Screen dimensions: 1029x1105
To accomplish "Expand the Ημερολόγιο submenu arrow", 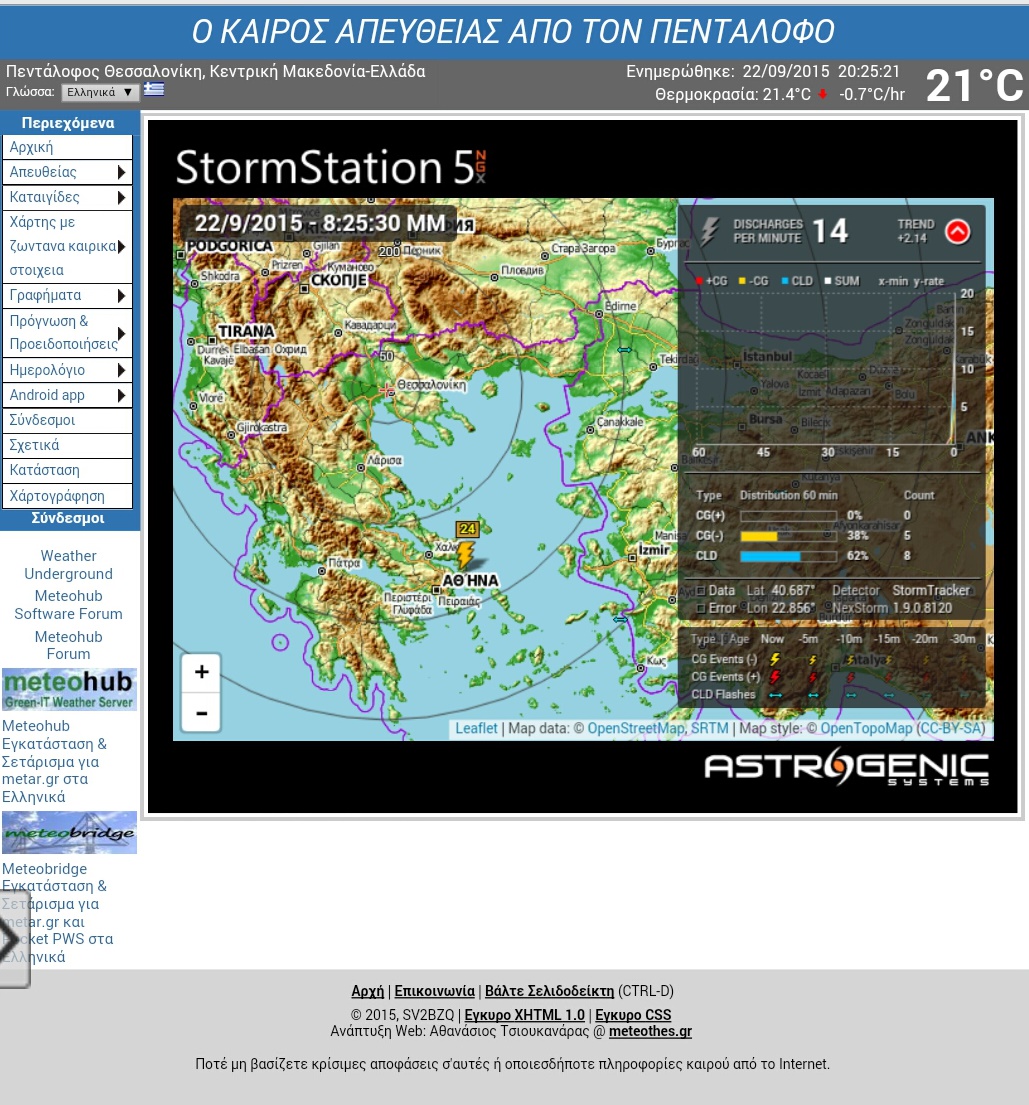I will pyautogui.click(x=121, y=370).
